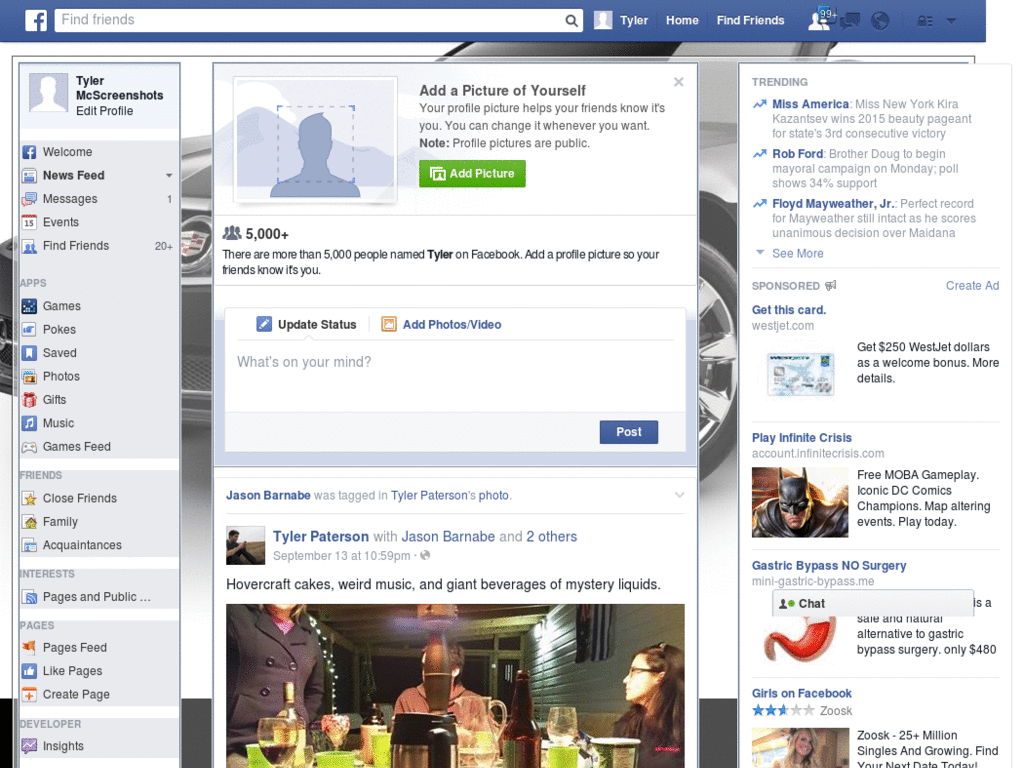Click the post audience globe icon
1024x768 pixels.
click(x=425, y=556)
